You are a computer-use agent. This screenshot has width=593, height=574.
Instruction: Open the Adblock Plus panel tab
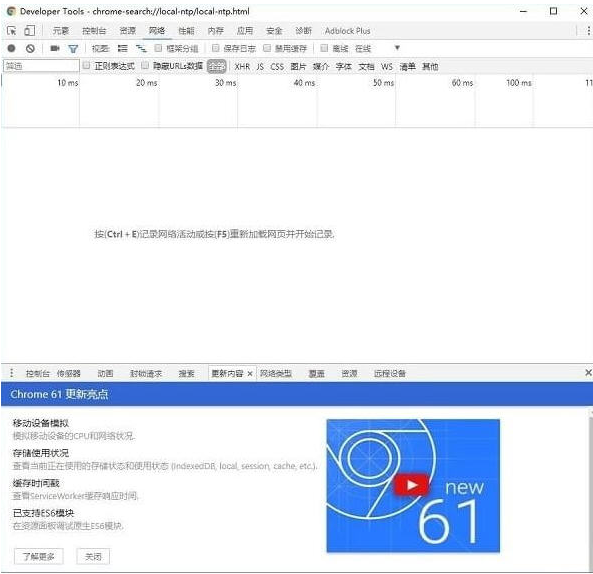348,31
